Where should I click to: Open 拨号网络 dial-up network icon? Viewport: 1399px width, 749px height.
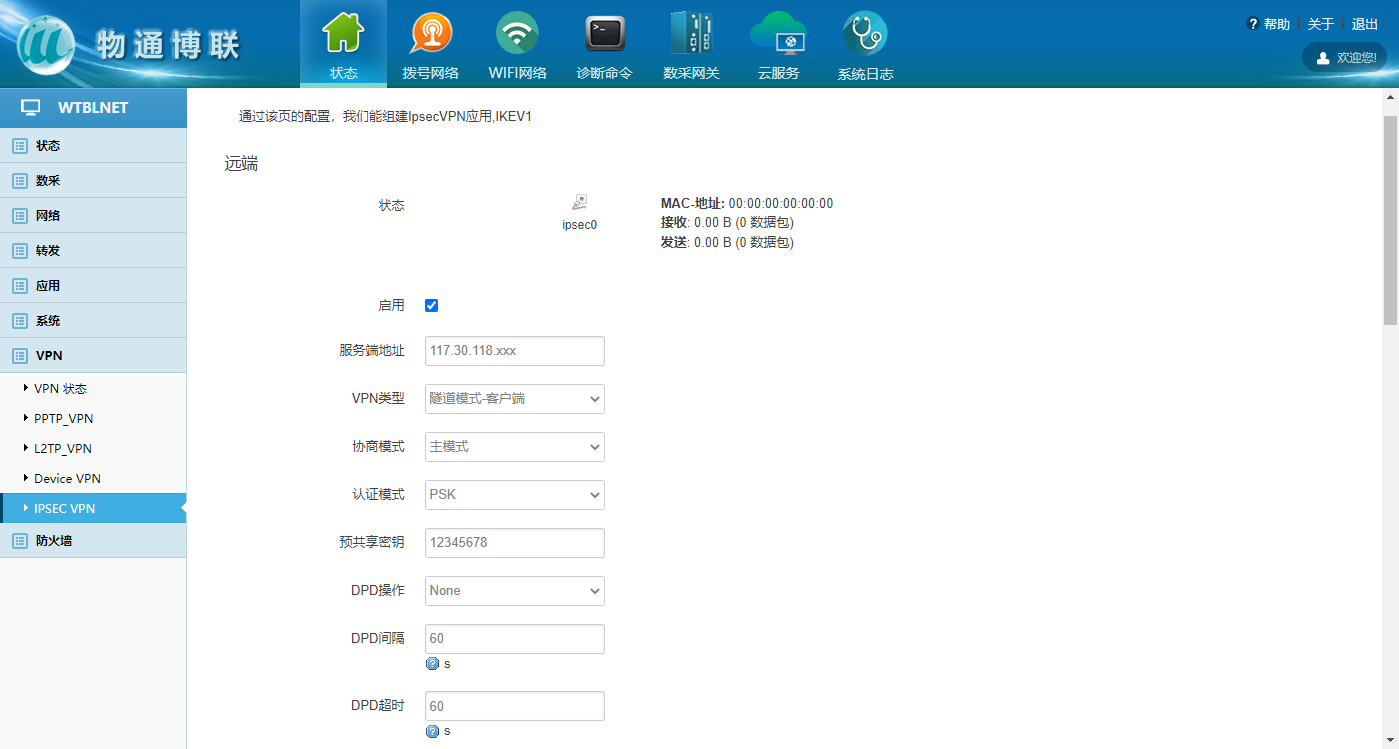(x=430, y=35)
